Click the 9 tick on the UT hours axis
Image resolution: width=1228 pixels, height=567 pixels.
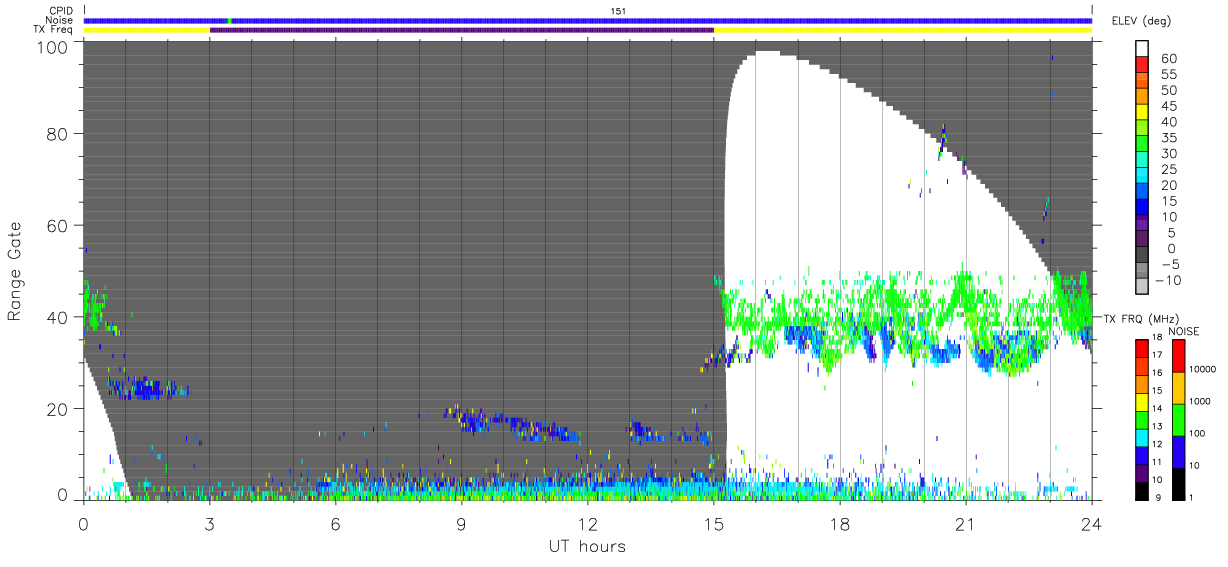click(x=462, y=524)
